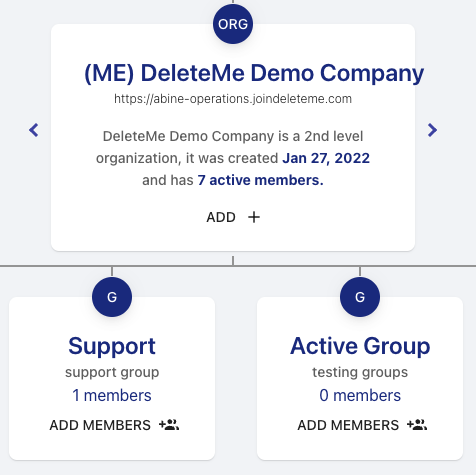Click add-people icon in Active Group card
476x475 pixels.
pyautogui.click(x=417, y=425)
